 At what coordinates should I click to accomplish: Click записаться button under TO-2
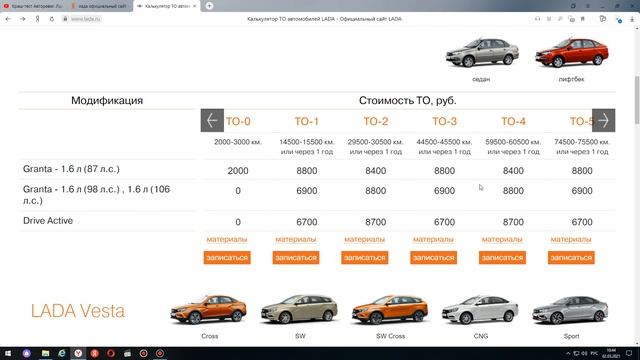(364, 258)
